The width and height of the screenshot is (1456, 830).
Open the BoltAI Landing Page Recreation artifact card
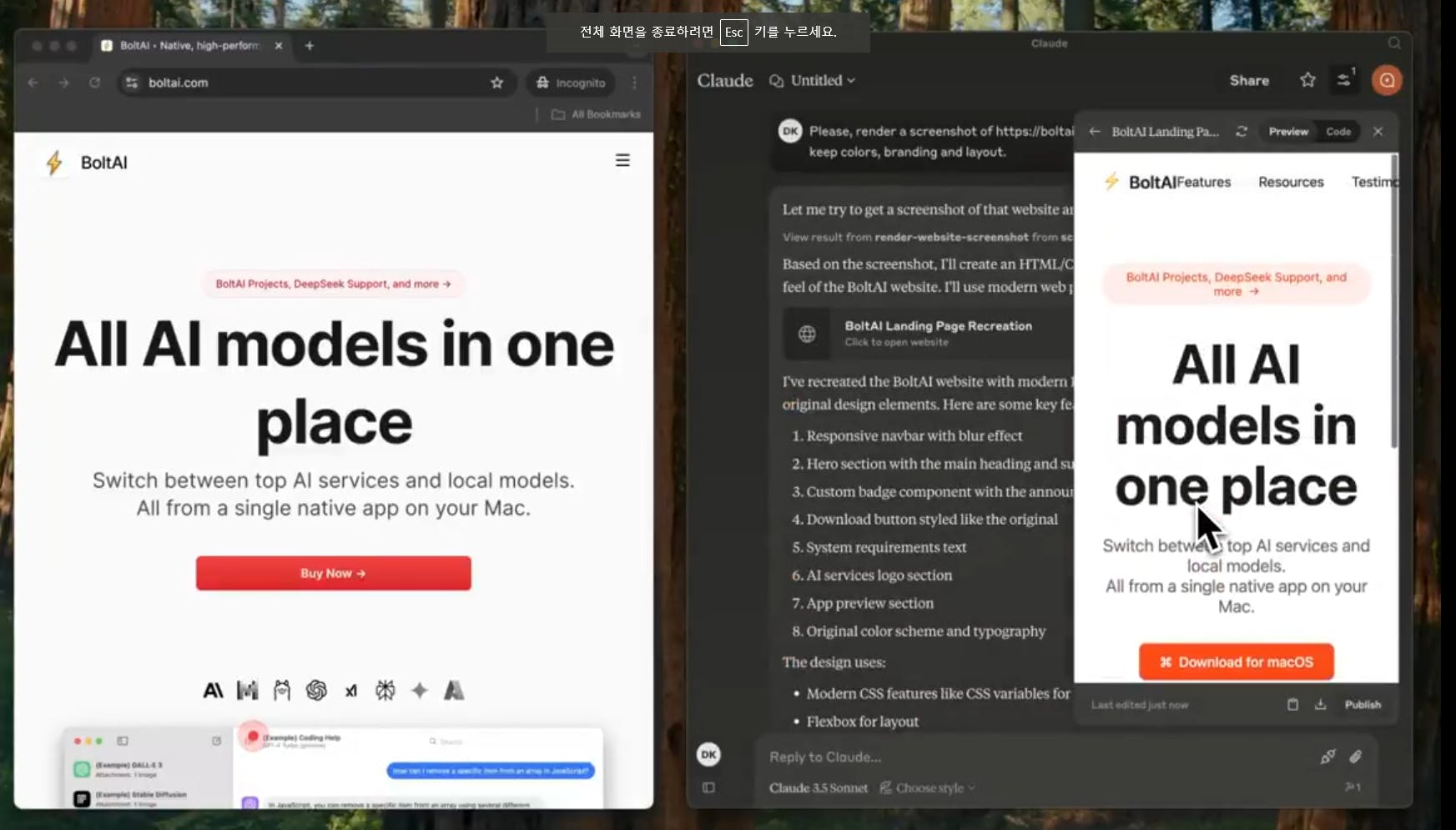point(928,334)
